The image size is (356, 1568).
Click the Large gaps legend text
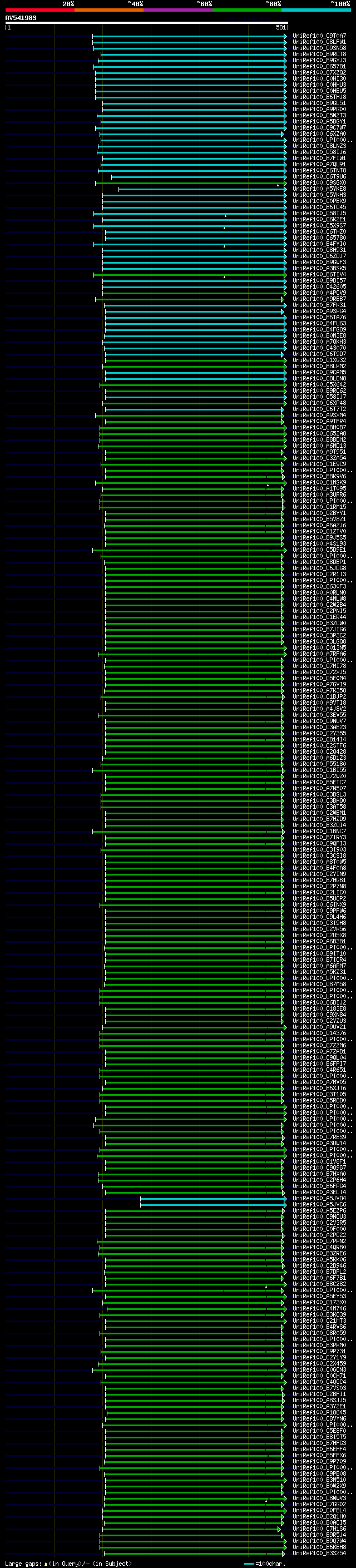pyautogui.click(x=68, y=1563)
